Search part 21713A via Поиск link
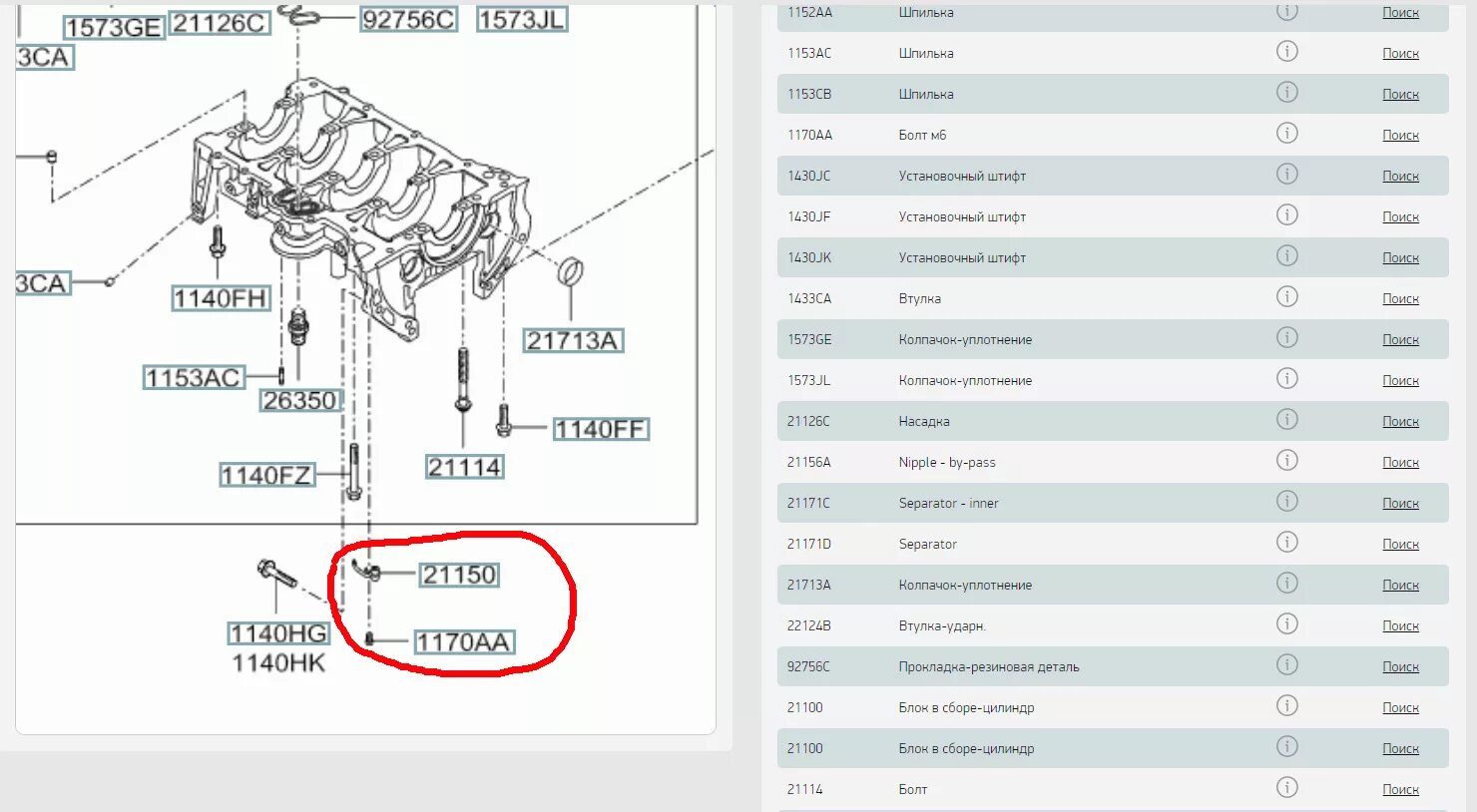 (x=1400, y=586)
